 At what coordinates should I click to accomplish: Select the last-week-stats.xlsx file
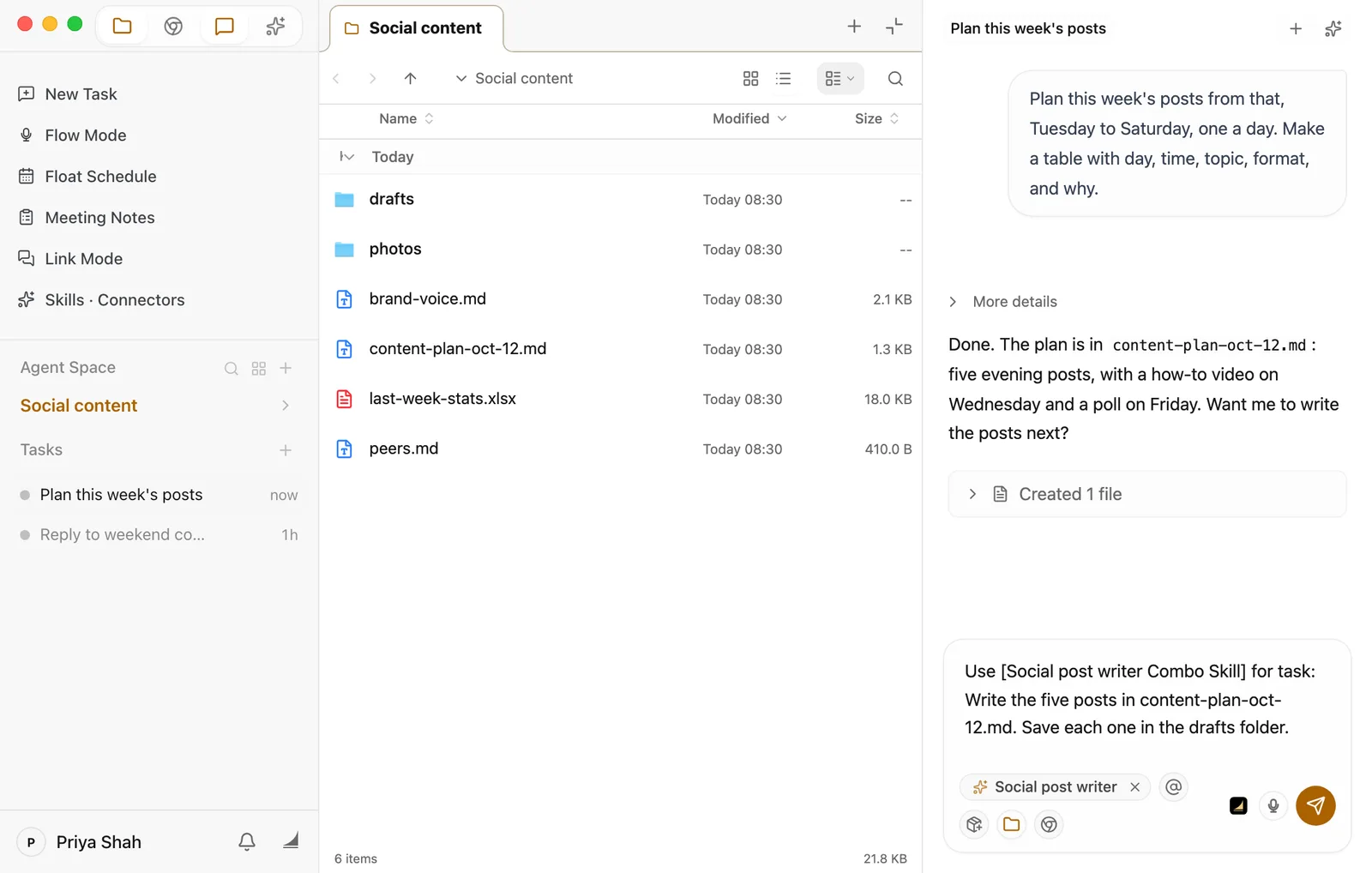coord(621,399)
